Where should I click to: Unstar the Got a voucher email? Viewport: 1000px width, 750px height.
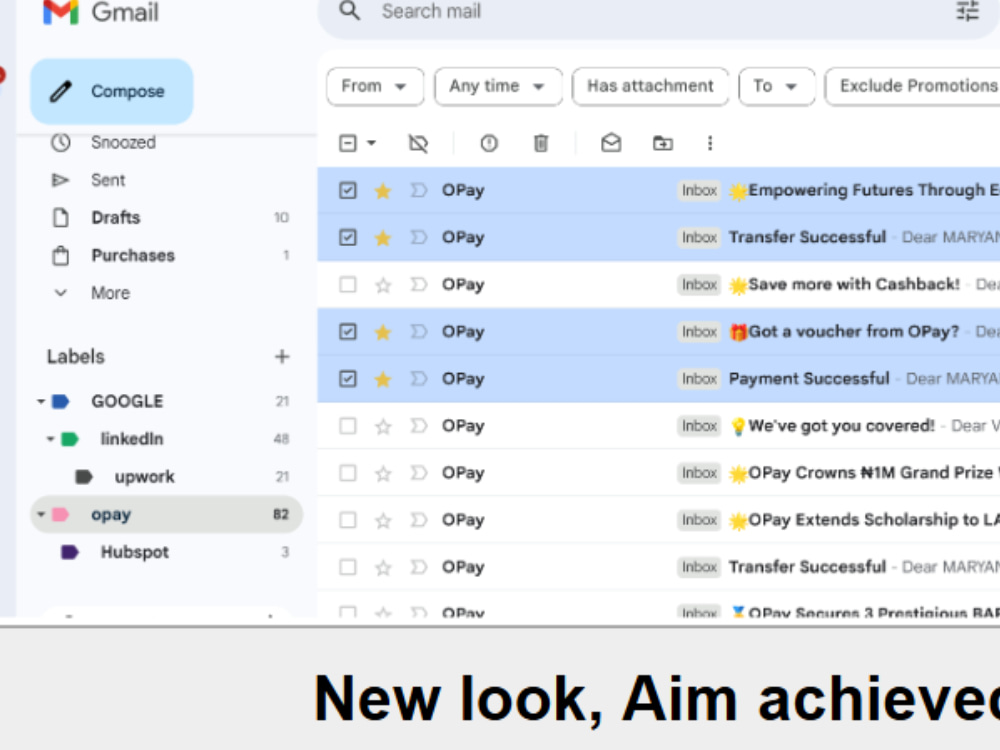point(383,332)
